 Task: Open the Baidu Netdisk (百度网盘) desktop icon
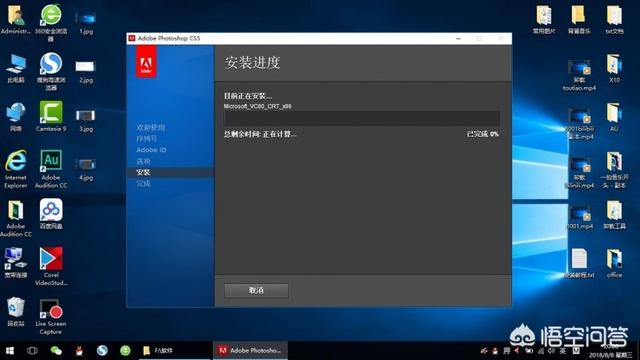coord(51,214)
